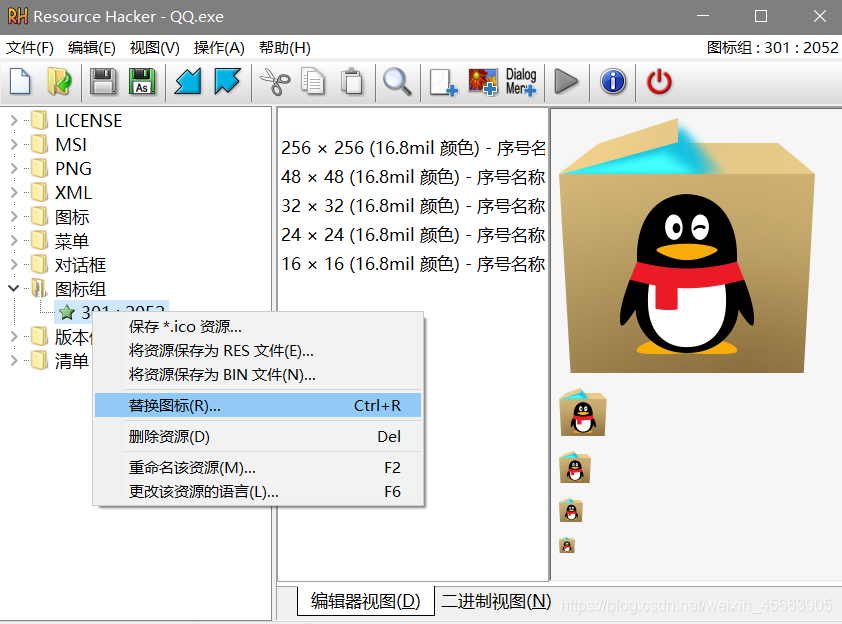Click the Resource Hacker RH title icon
Image resolution: width=842 pixels, height=624 pixels.
point(17,16)
